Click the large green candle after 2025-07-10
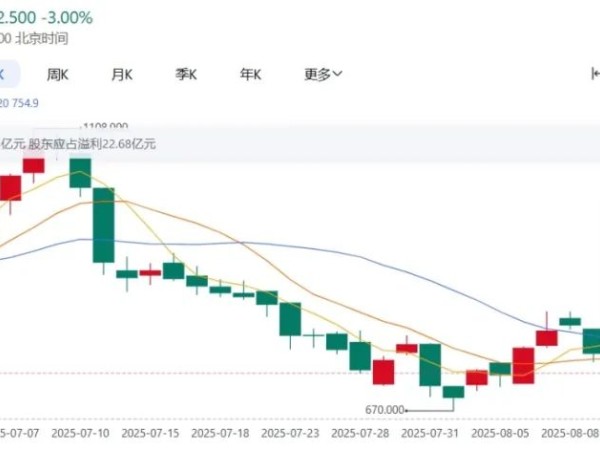 pos(103,225)
